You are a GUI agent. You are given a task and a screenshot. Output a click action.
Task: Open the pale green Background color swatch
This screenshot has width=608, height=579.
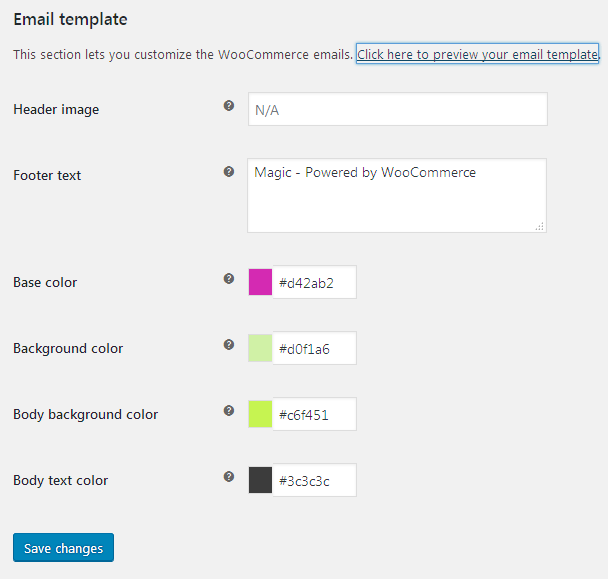click(260, 348)
